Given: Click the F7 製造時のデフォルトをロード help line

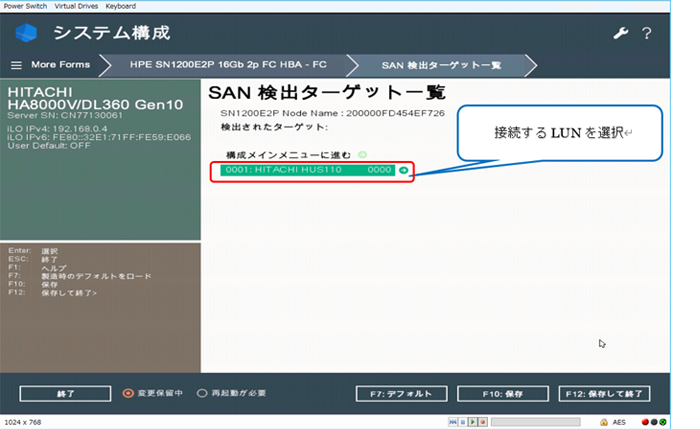Looking at the screenshot, I should 79,276.
